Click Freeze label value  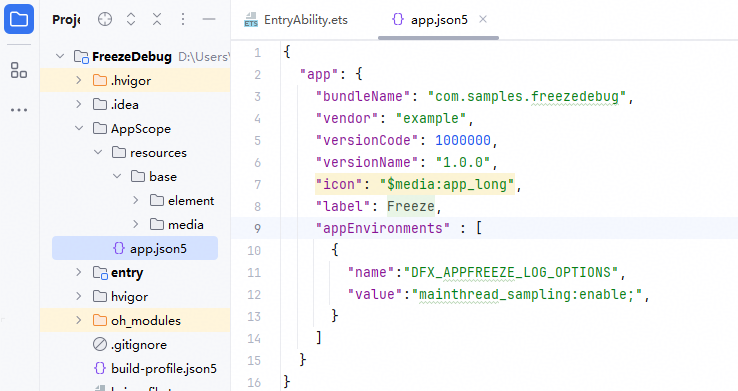(x=411, y=207)
